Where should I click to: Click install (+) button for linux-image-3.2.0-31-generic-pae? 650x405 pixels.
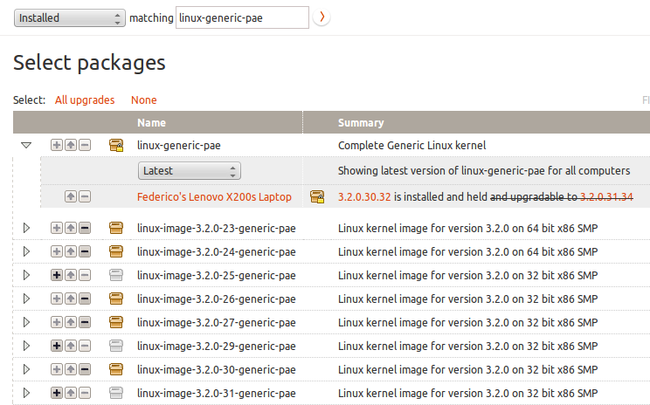coord(56,393)
